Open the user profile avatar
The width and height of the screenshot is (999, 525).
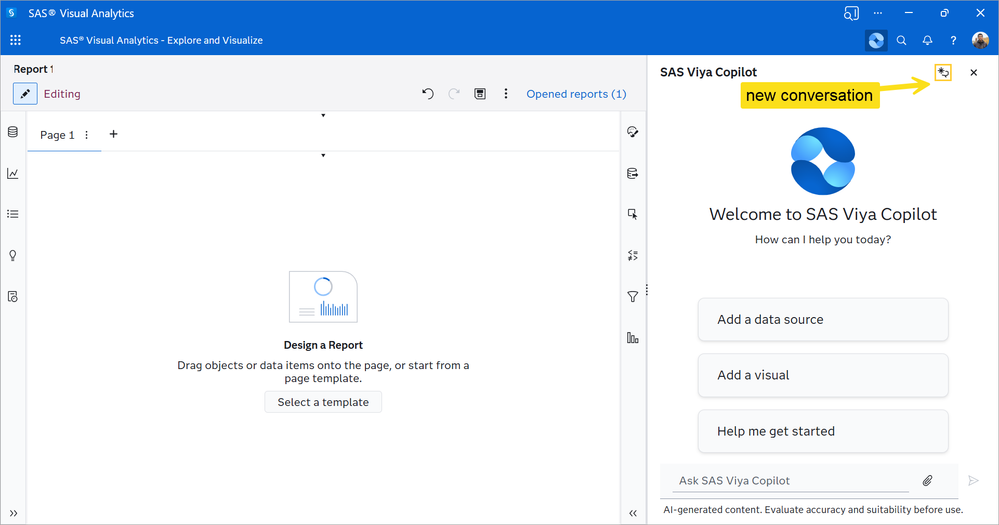click(x=980, y=40)
